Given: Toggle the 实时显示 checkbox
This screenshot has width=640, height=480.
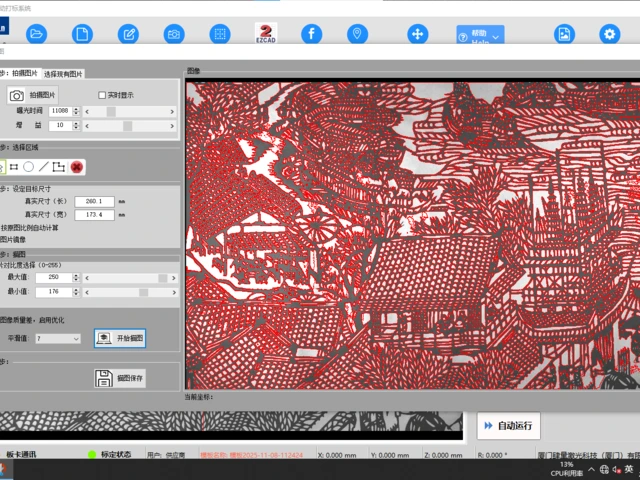Looking at the screenshot, I should (x=102, y=95).
